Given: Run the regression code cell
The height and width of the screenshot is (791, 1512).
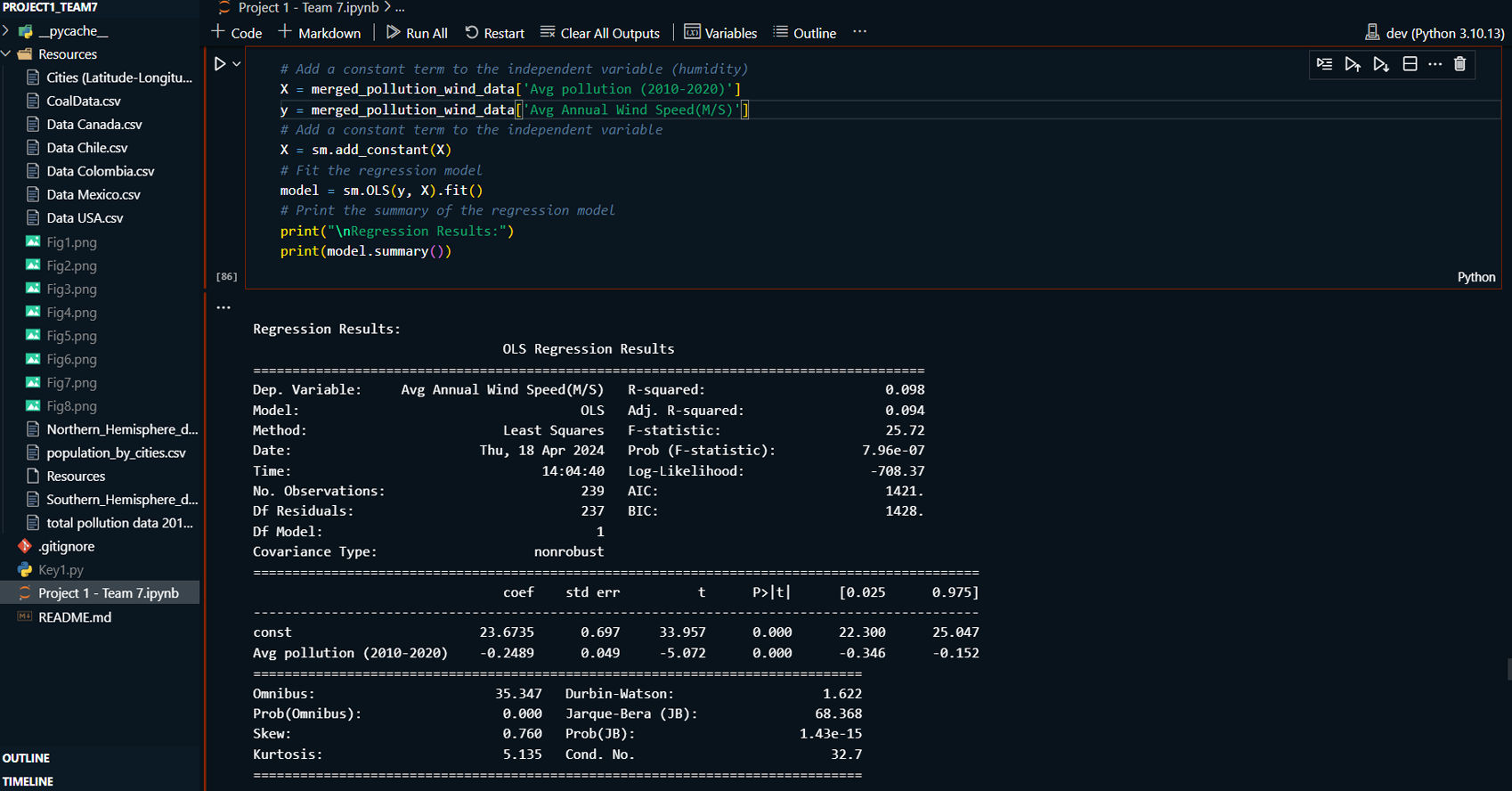Looking at the screenshot, I should [x=219, y=64].
